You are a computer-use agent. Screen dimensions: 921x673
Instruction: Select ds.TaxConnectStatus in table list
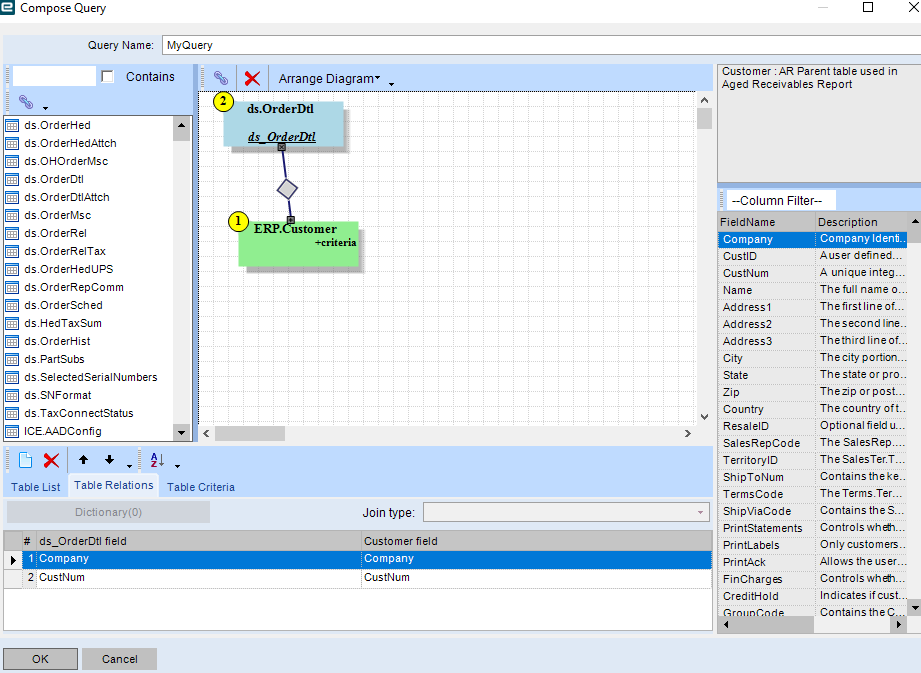79,413
